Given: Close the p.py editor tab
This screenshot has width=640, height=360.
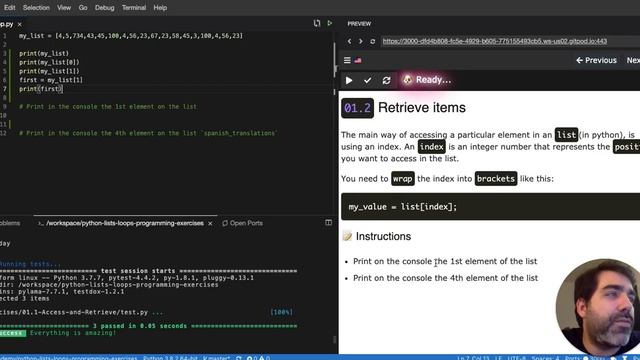Looking at the screenshot, I should pyautogui.click(x=20, y=24).
